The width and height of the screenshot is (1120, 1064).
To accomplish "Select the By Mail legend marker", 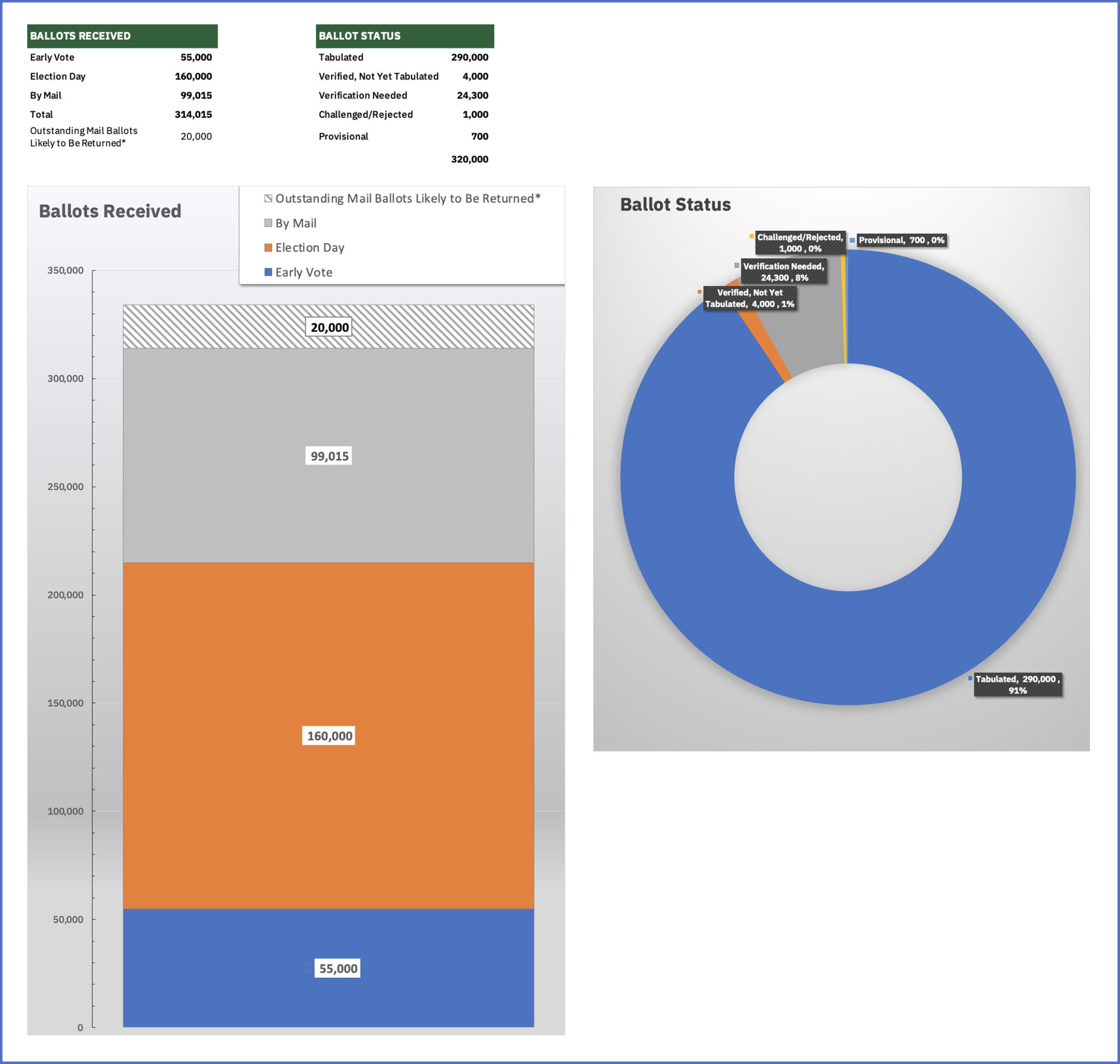I will click(268, 223).
